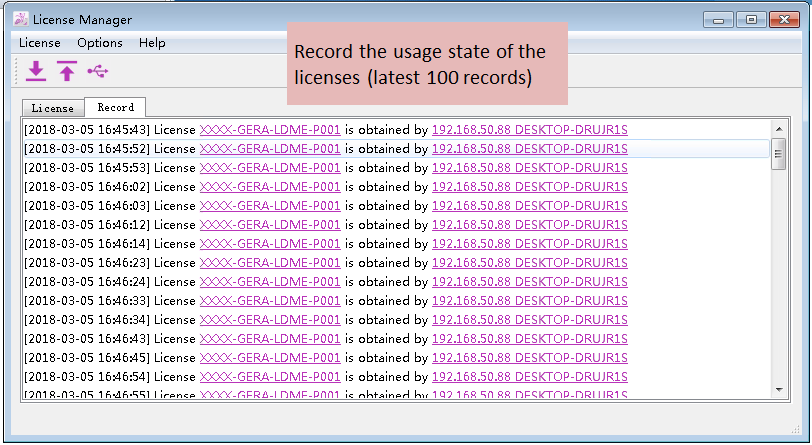This screenshot has width=812, height=445.
Task: Click DESKTOP-DRUJR1S link in 16:46:33 record
Action: pos(571,301)
